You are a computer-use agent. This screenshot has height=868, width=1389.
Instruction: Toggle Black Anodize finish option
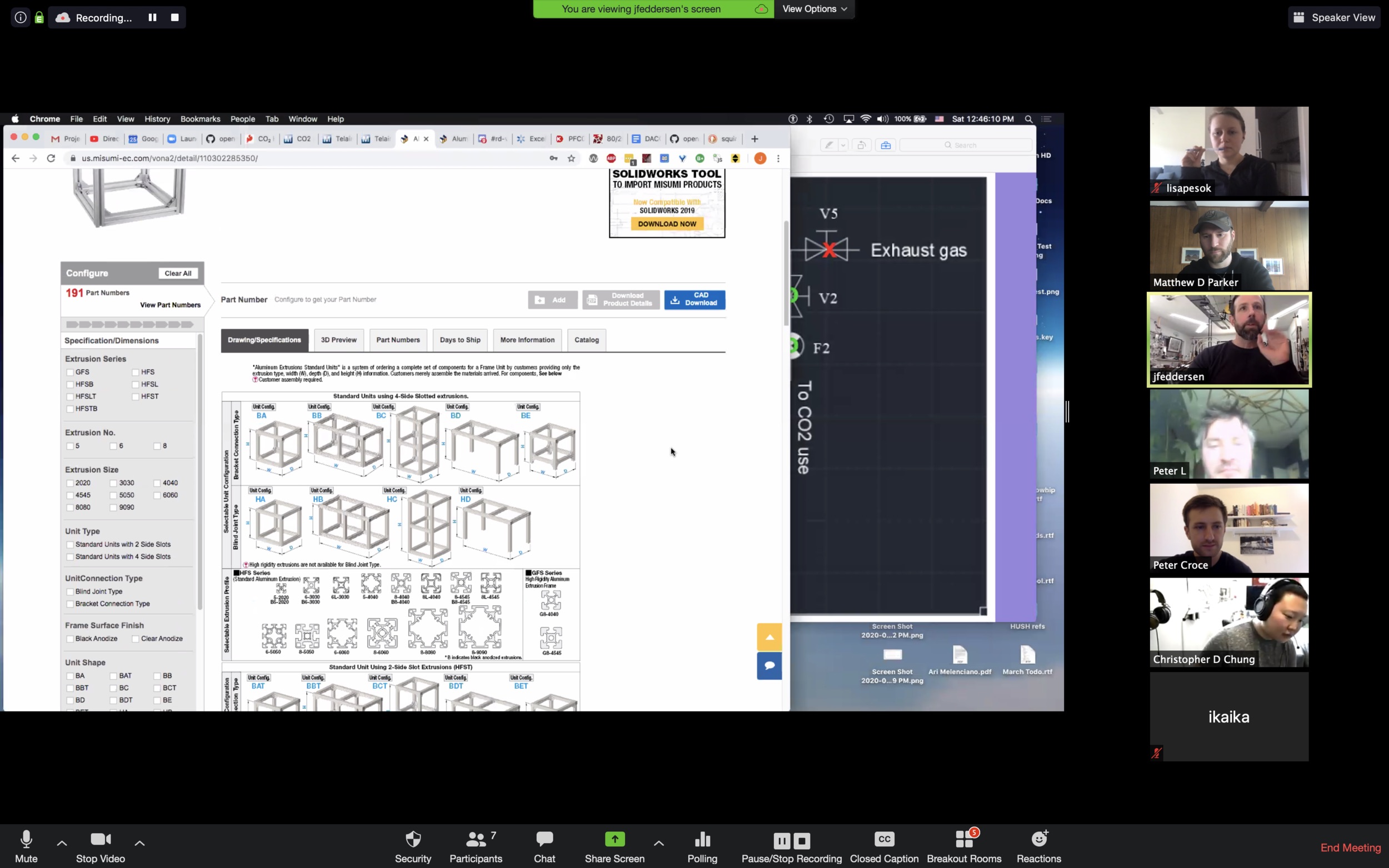pos(69,639)
